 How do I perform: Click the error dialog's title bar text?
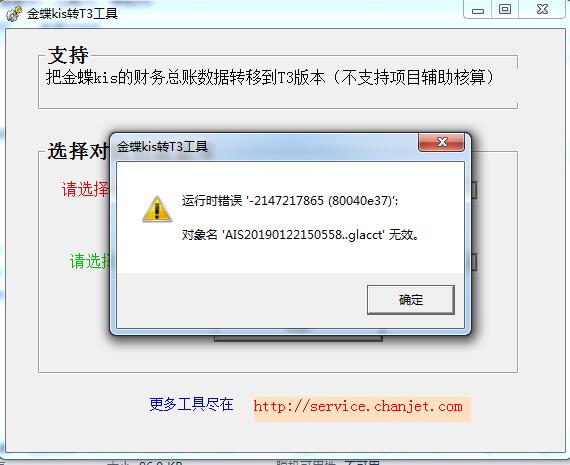click(162, 147)
